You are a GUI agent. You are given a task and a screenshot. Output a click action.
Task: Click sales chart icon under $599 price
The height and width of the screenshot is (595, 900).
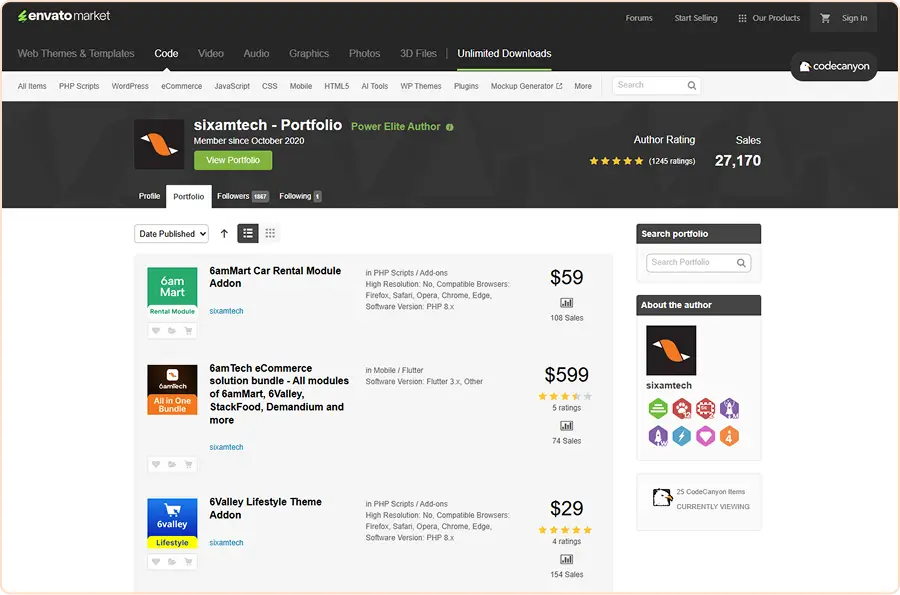pyautogui.click(x=567, y=426)
